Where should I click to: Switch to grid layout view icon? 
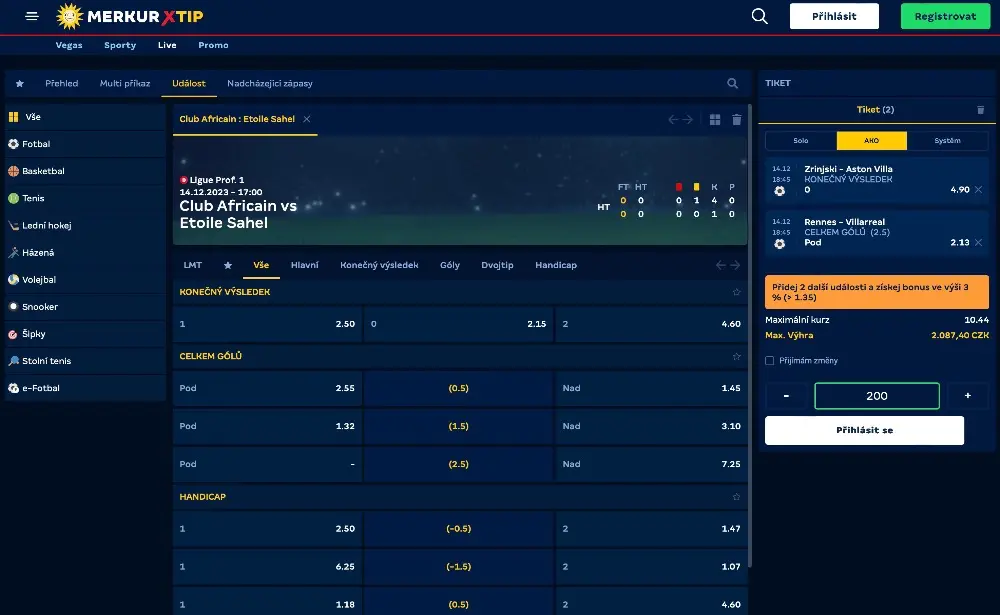[715, 119]
